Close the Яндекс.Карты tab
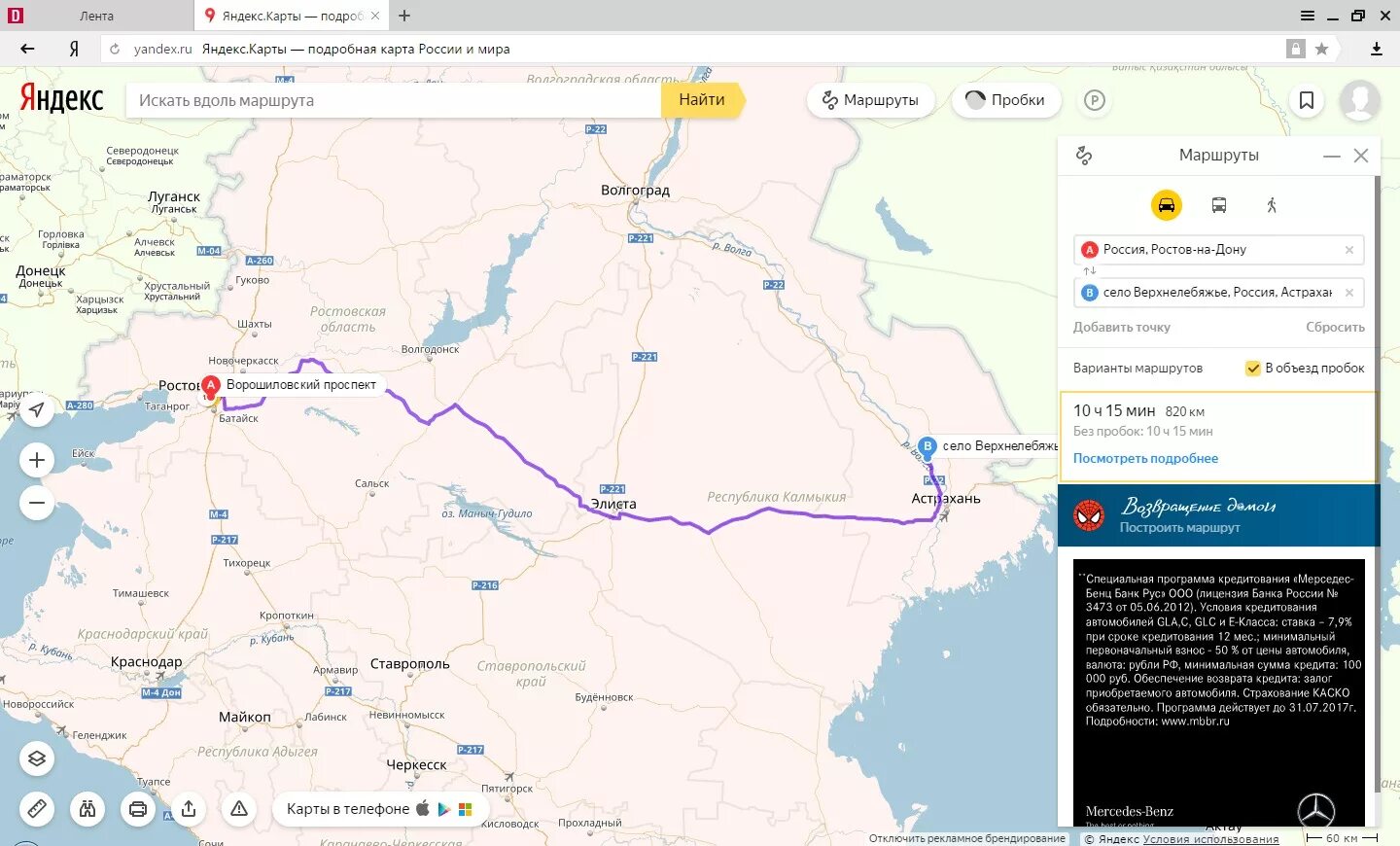This screenshot has width=1400, height=846. [x=375, y=16]
